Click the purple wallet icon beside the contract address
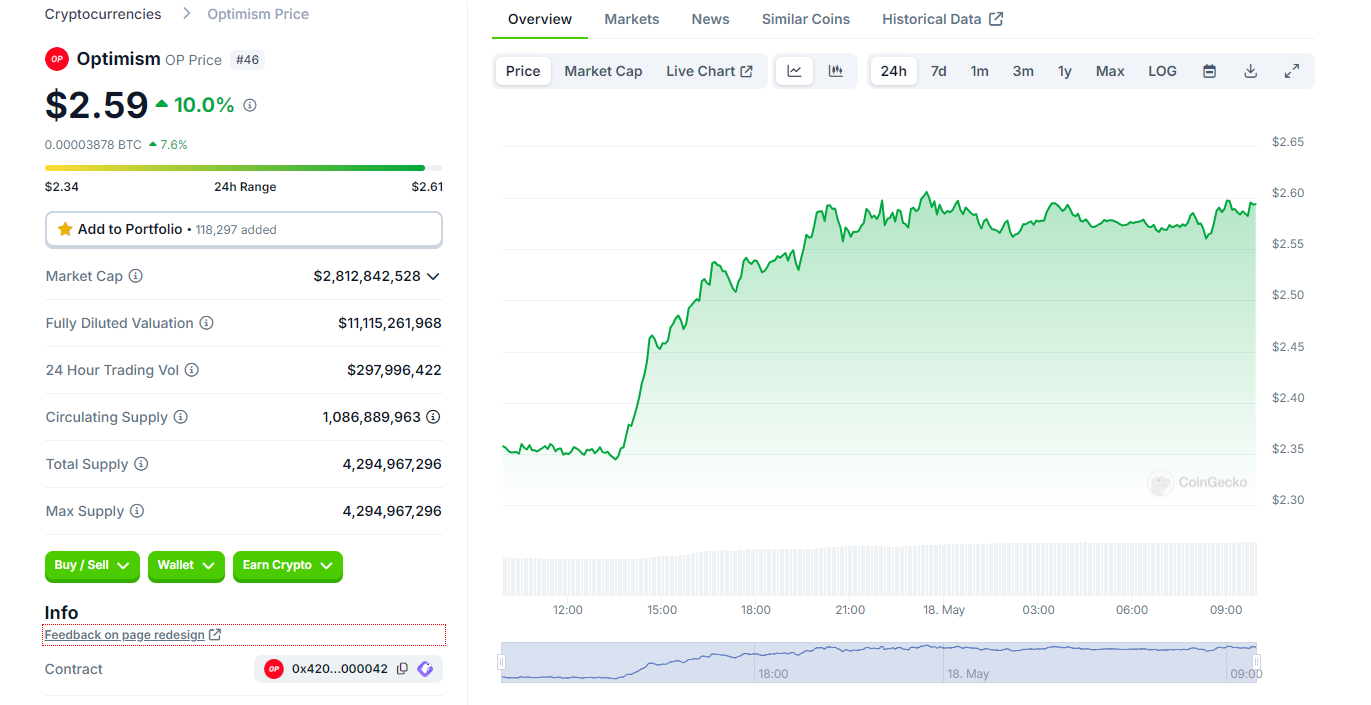Image resolution: width=1371 pixels, height=705 pixels. point(425,669)
